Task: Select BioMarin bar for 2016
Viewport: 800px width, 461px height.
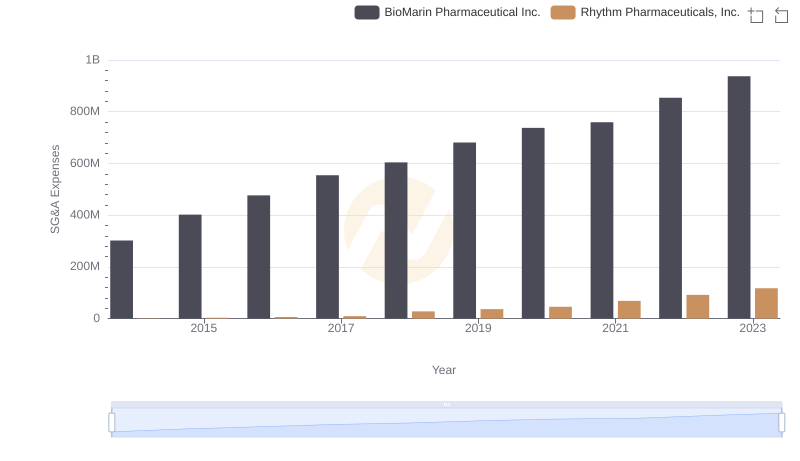Action: [259, 257]
